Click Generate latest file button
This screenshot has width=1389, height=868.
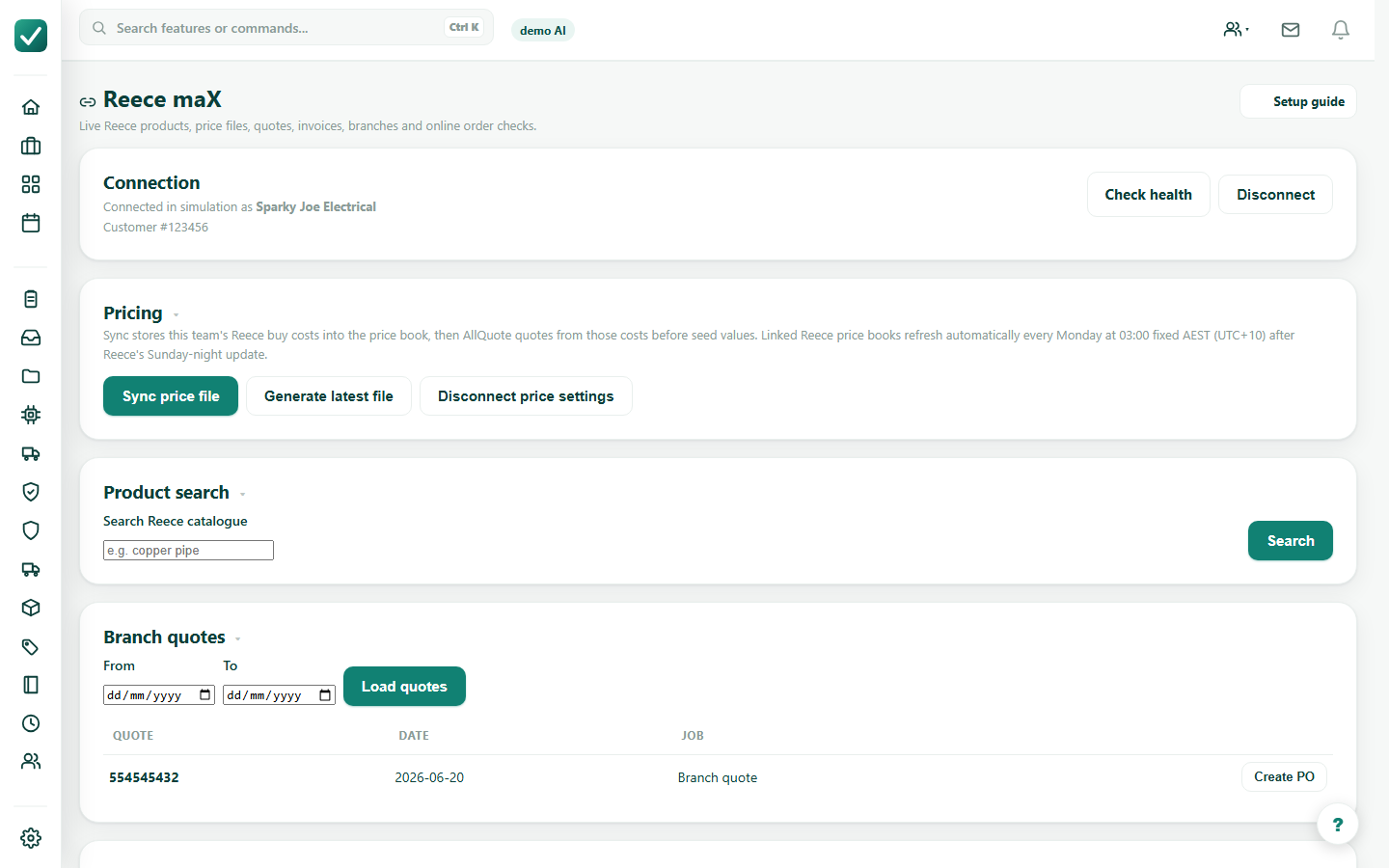[x=329, y=396]
